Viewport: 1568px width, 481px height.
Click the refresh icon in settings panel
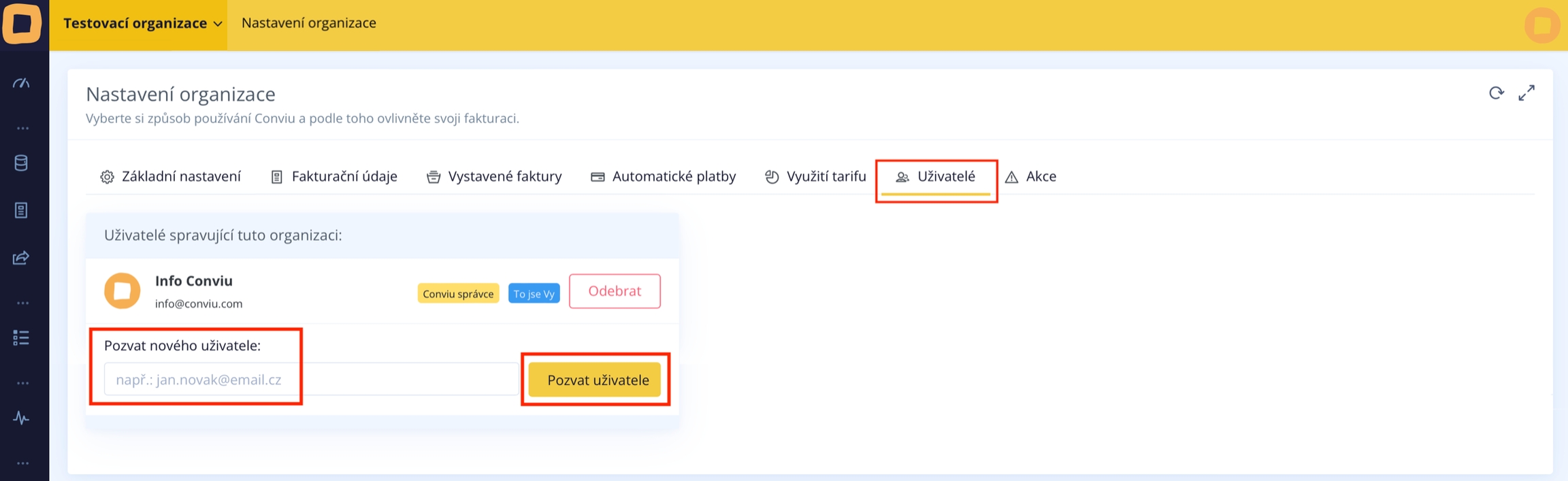[1496, 93]
